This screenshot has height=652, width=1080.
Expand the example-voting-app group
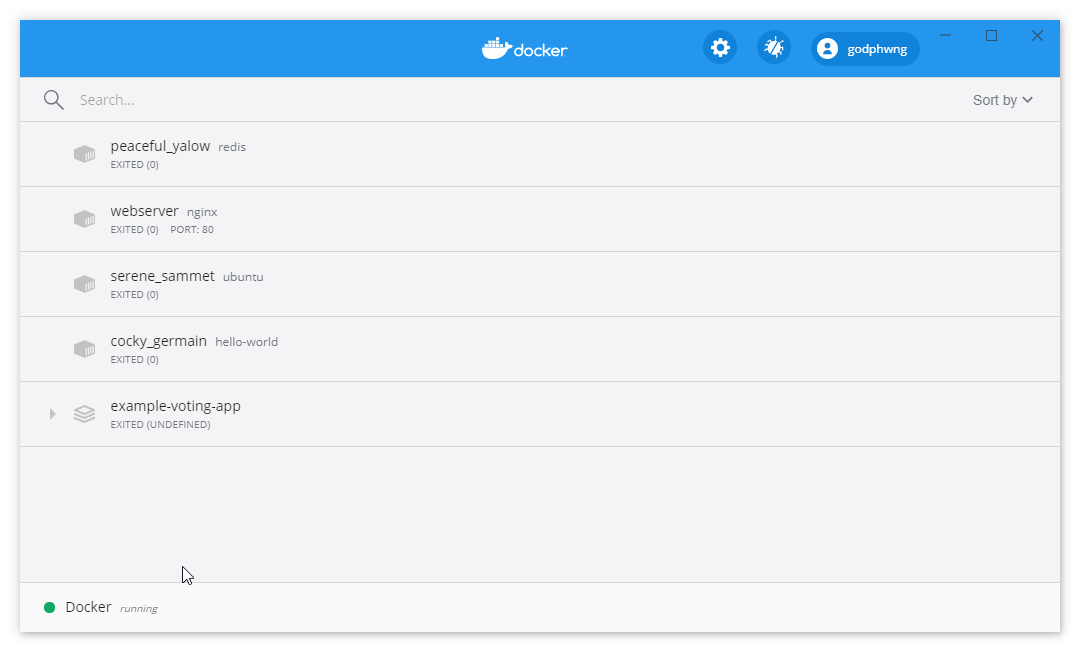52,414
